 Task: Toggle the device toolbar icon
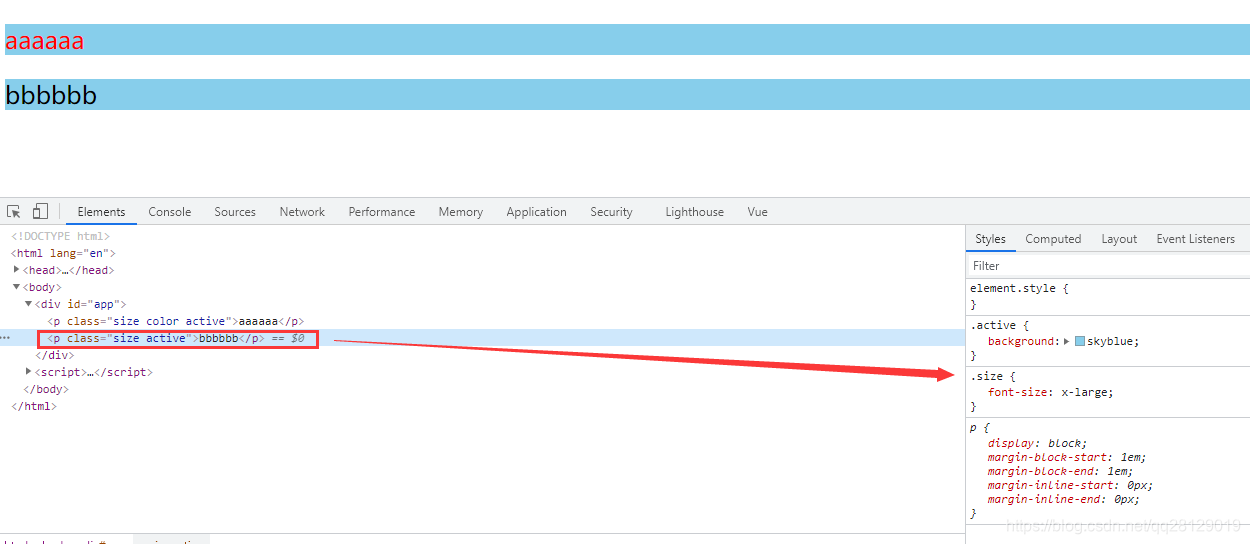tap(40, 211)
